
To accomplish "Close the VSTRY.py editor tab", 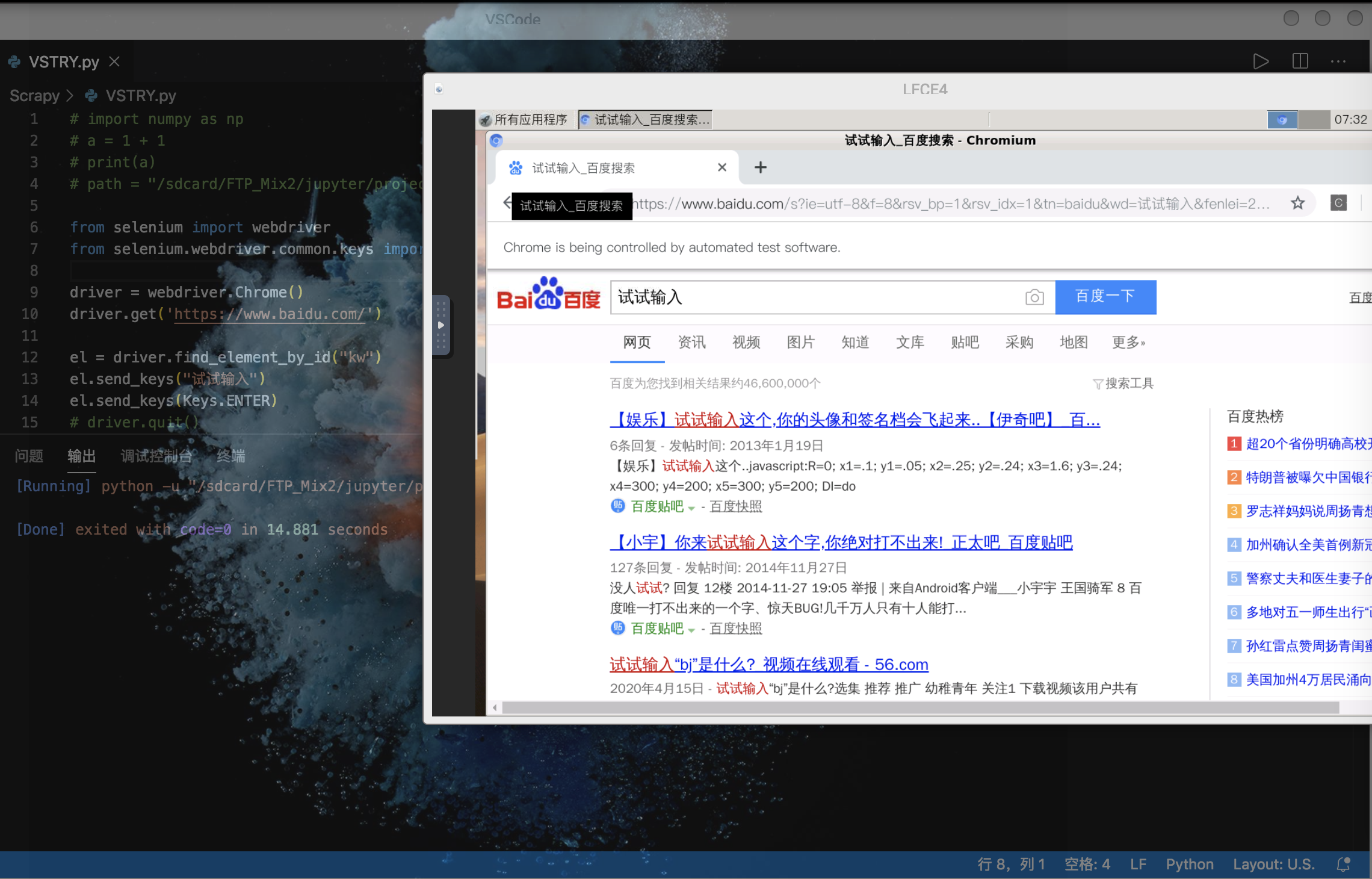I will (114, 61).
